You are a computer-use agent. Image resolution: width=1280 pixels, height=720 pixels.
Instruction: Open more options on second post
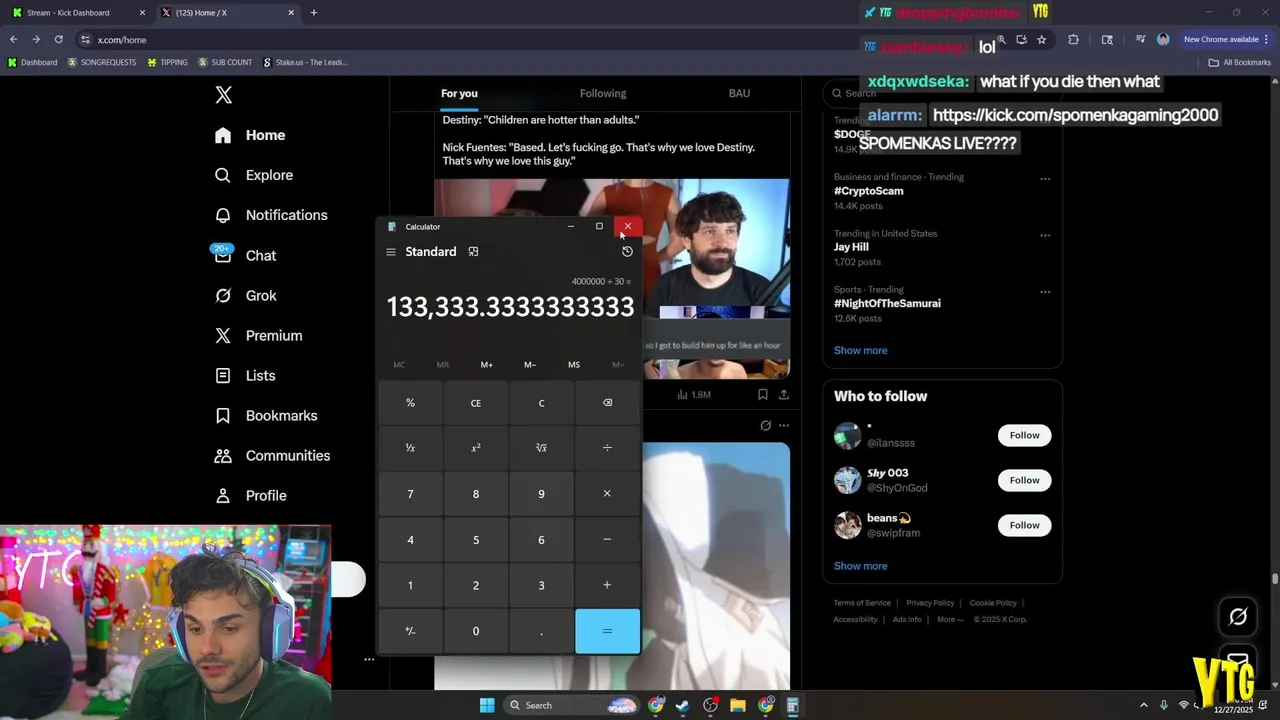coord(784,425)
